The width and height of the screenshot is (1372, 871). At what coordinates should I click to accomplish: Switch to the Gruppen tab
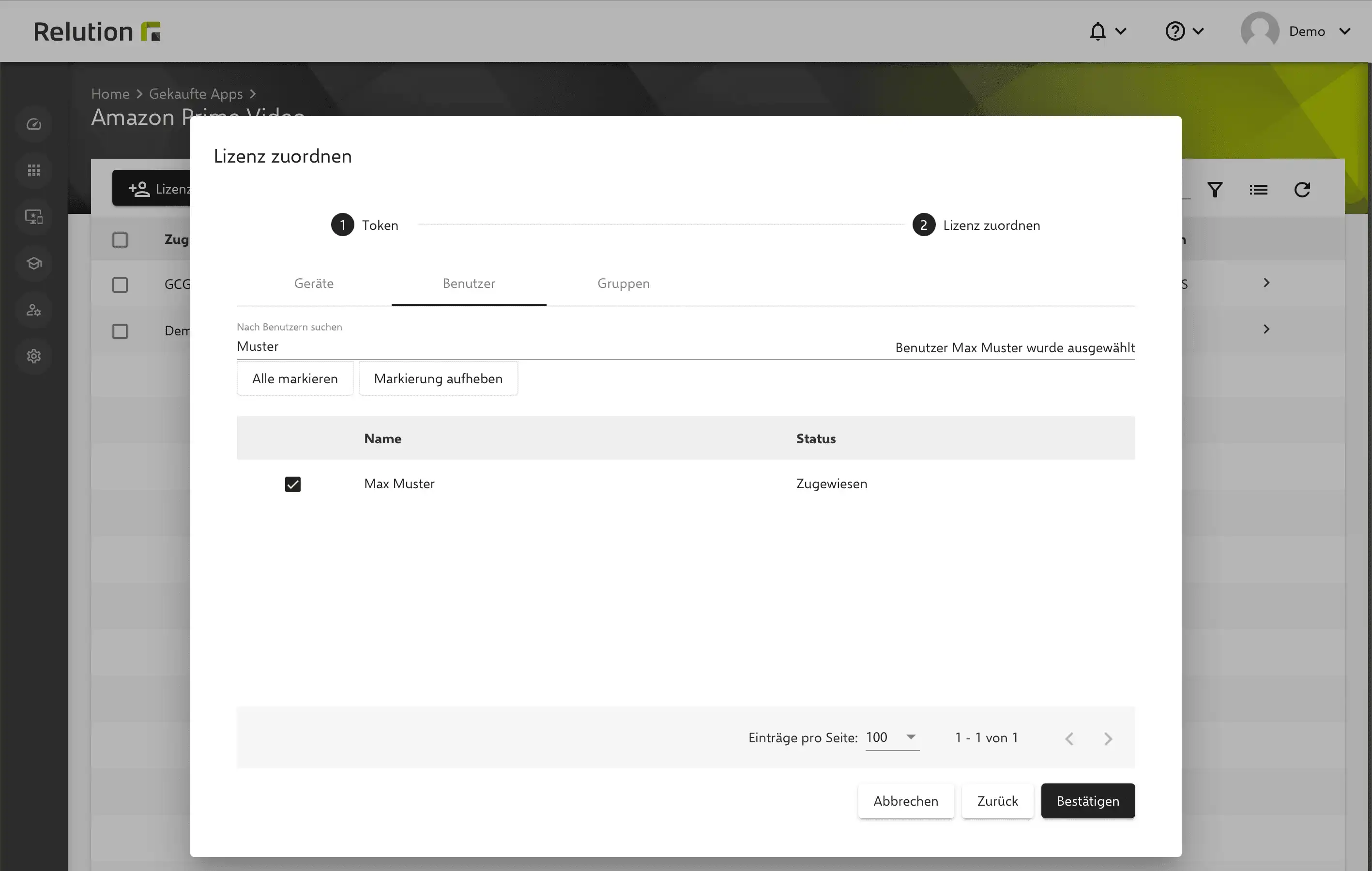(x=624, y=284)
